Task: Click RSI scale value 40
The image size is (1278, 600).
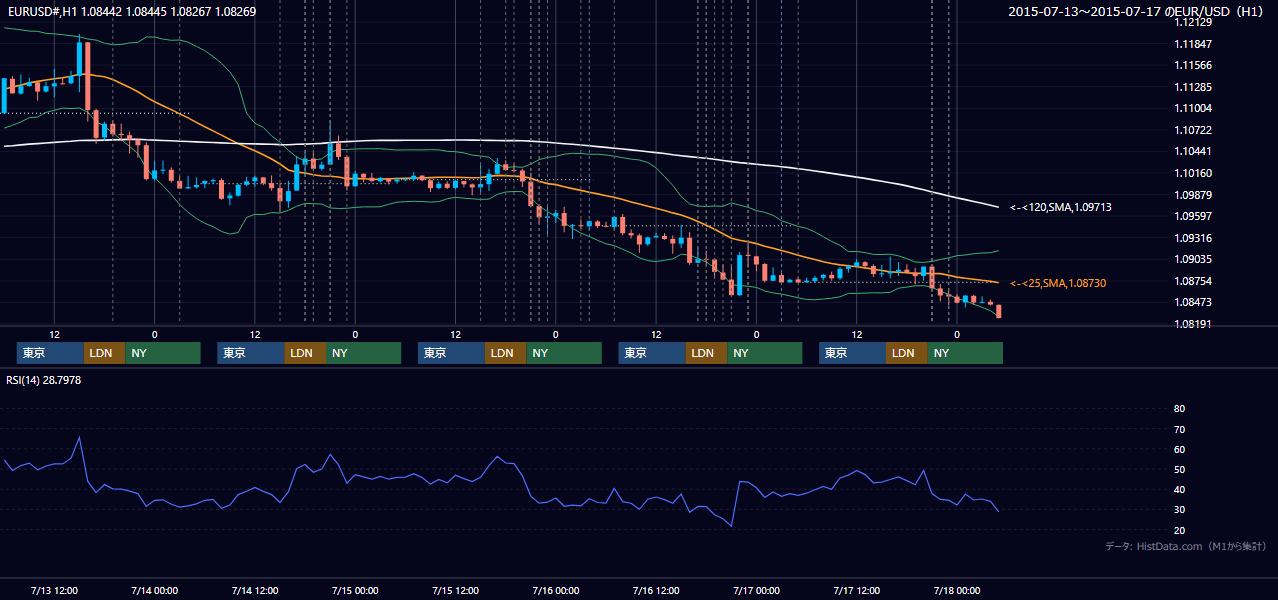Action: [1179, 490]
